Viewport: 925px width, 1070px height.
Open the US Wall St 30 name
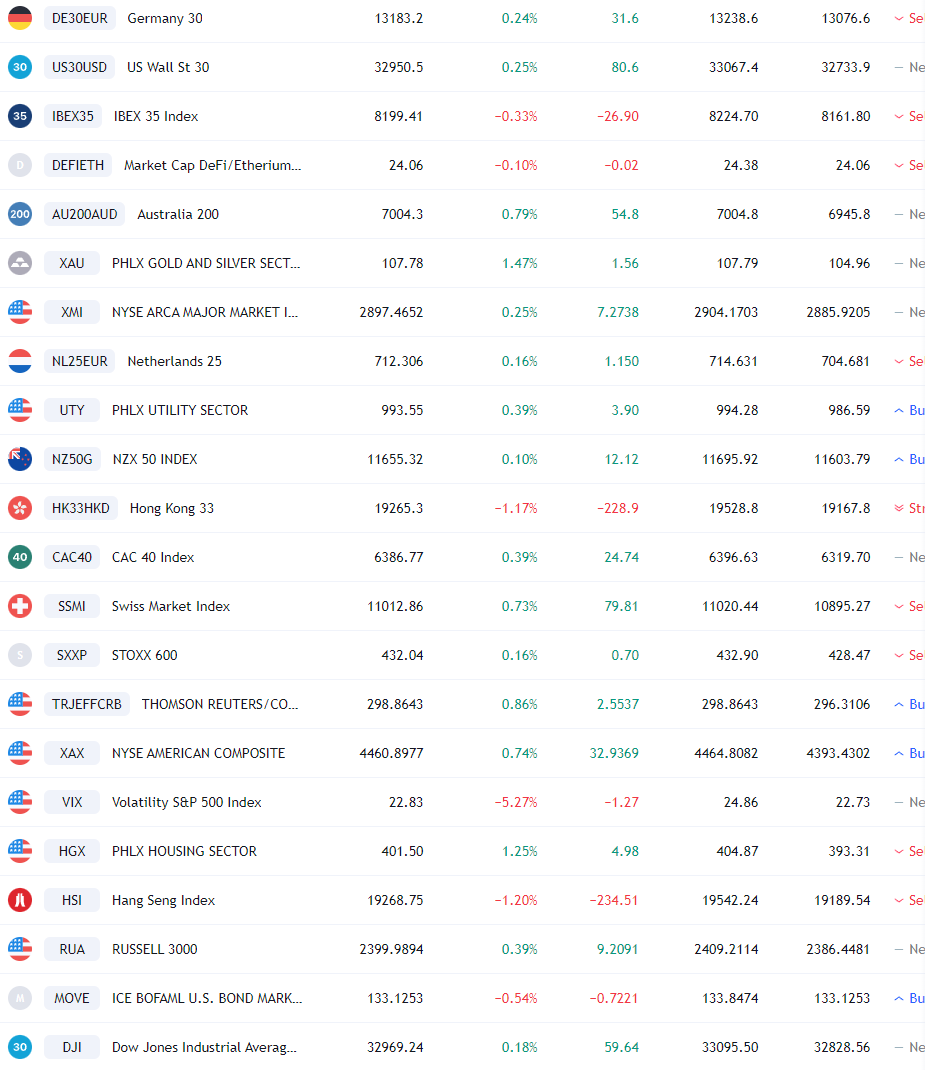coord(168,67)
